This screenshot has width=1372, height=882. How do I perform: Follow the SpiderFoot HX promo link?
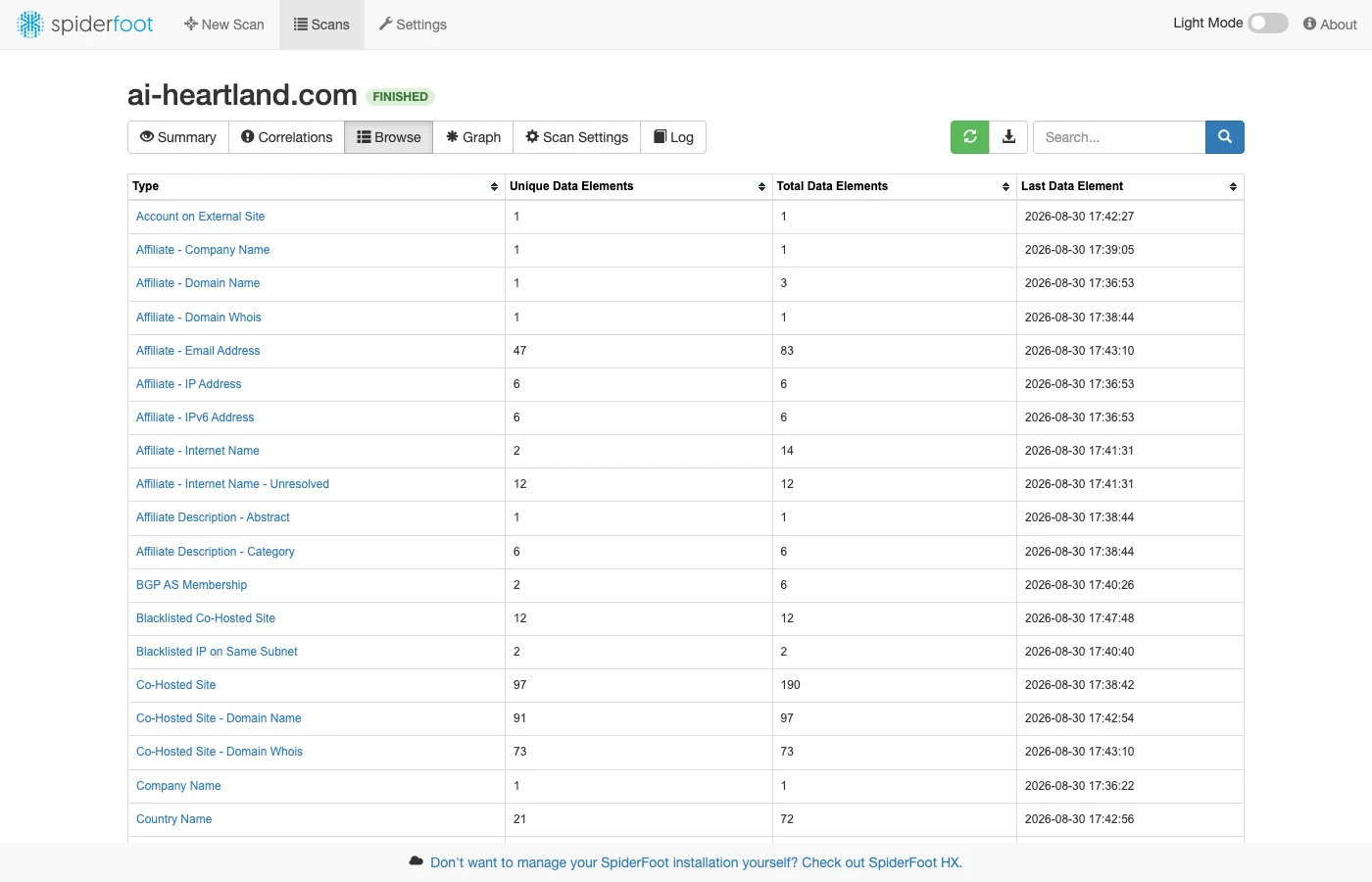[x=696, y=862]
